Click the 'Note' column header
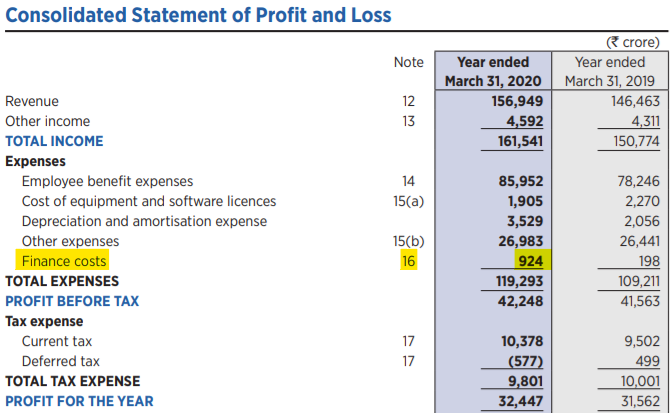This screenshot has width=672, height=413. 408,62
